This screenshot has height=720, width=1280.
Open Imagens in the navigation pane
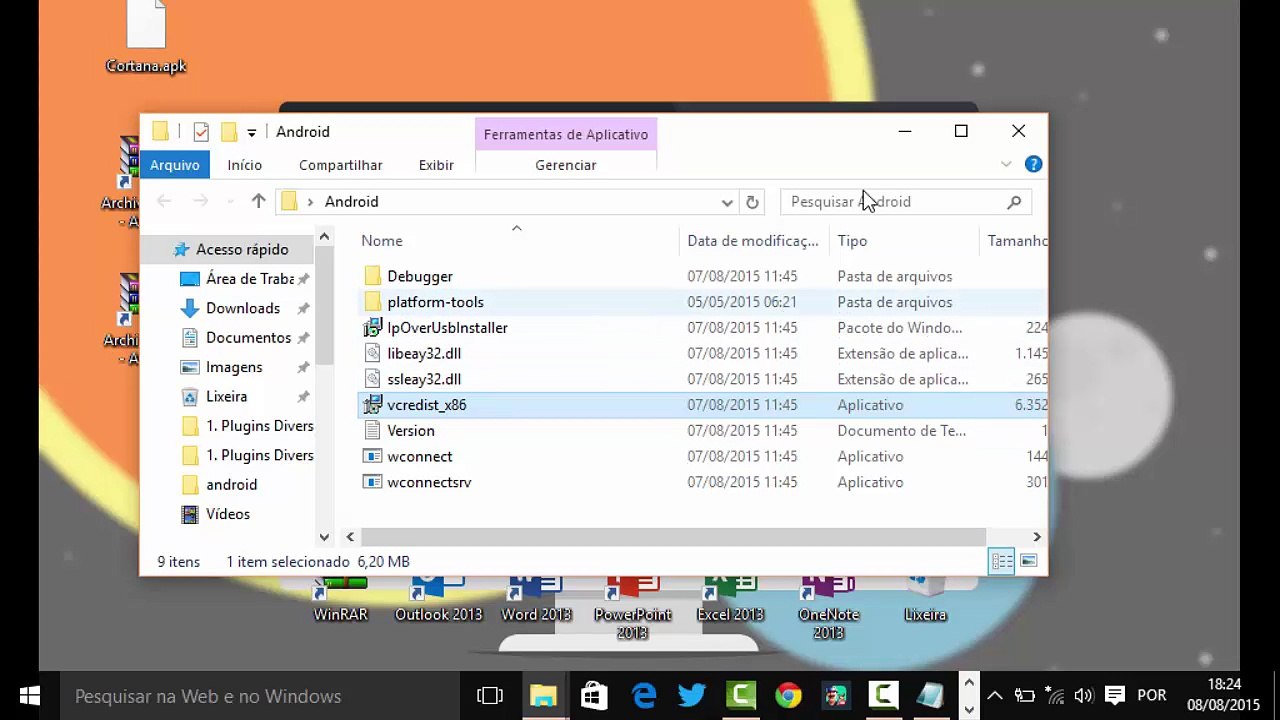click(x=234, y=367)
